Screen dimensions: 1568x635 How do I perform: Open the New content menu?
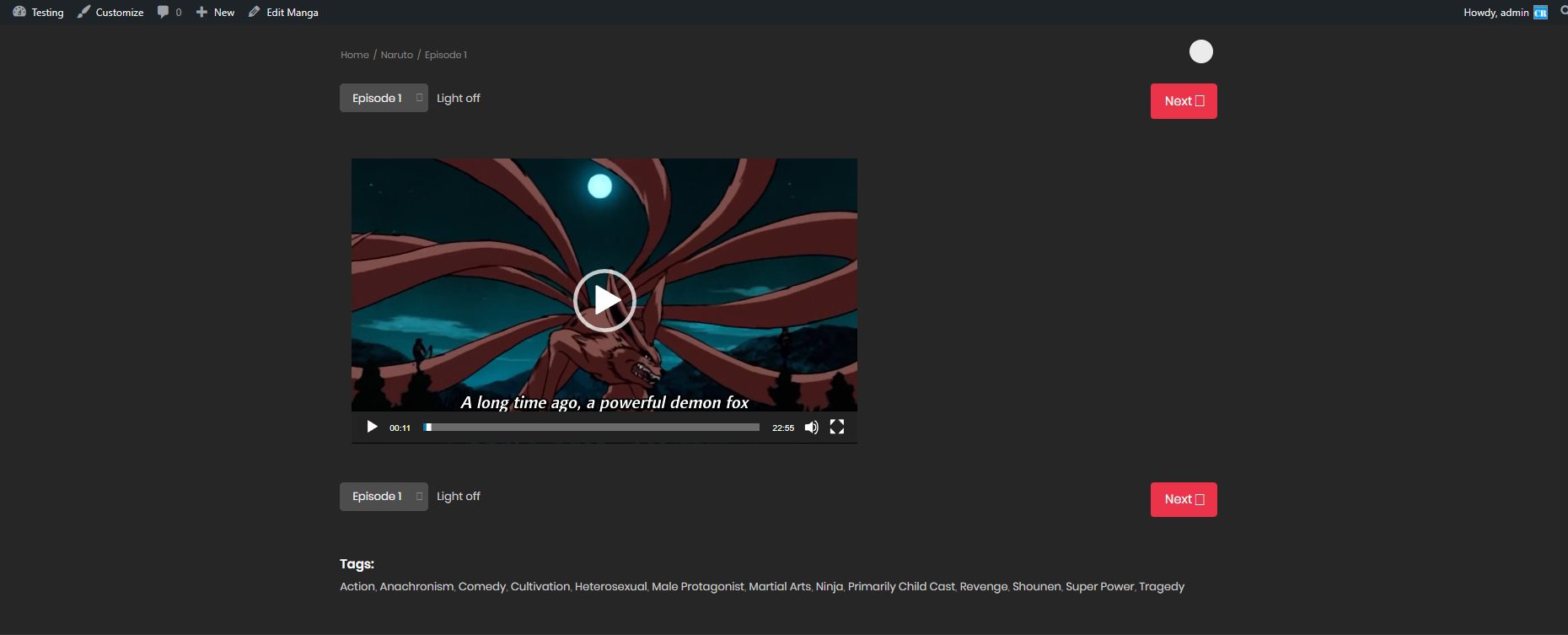coord(215,12)
